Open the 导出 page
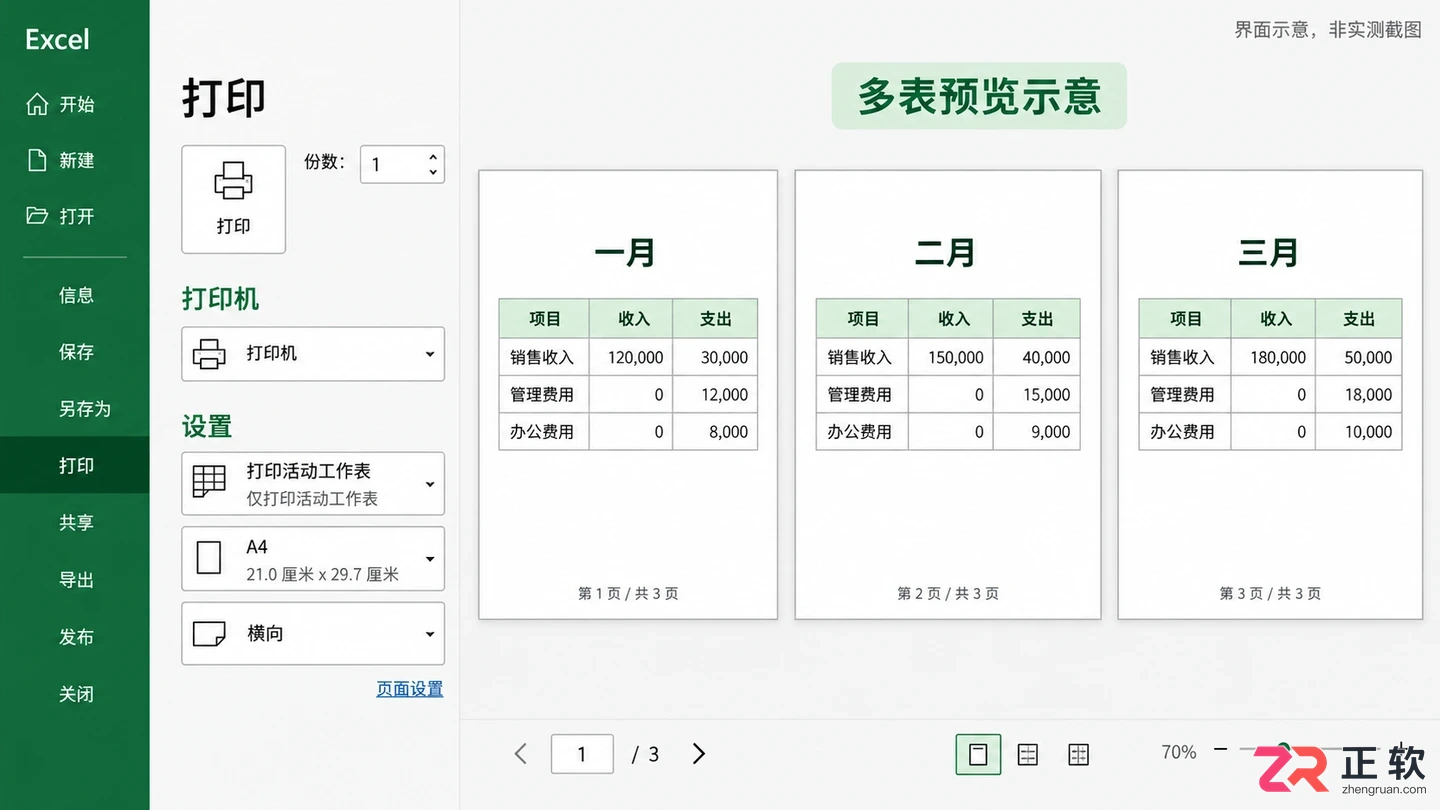 (x=76, y=580)
